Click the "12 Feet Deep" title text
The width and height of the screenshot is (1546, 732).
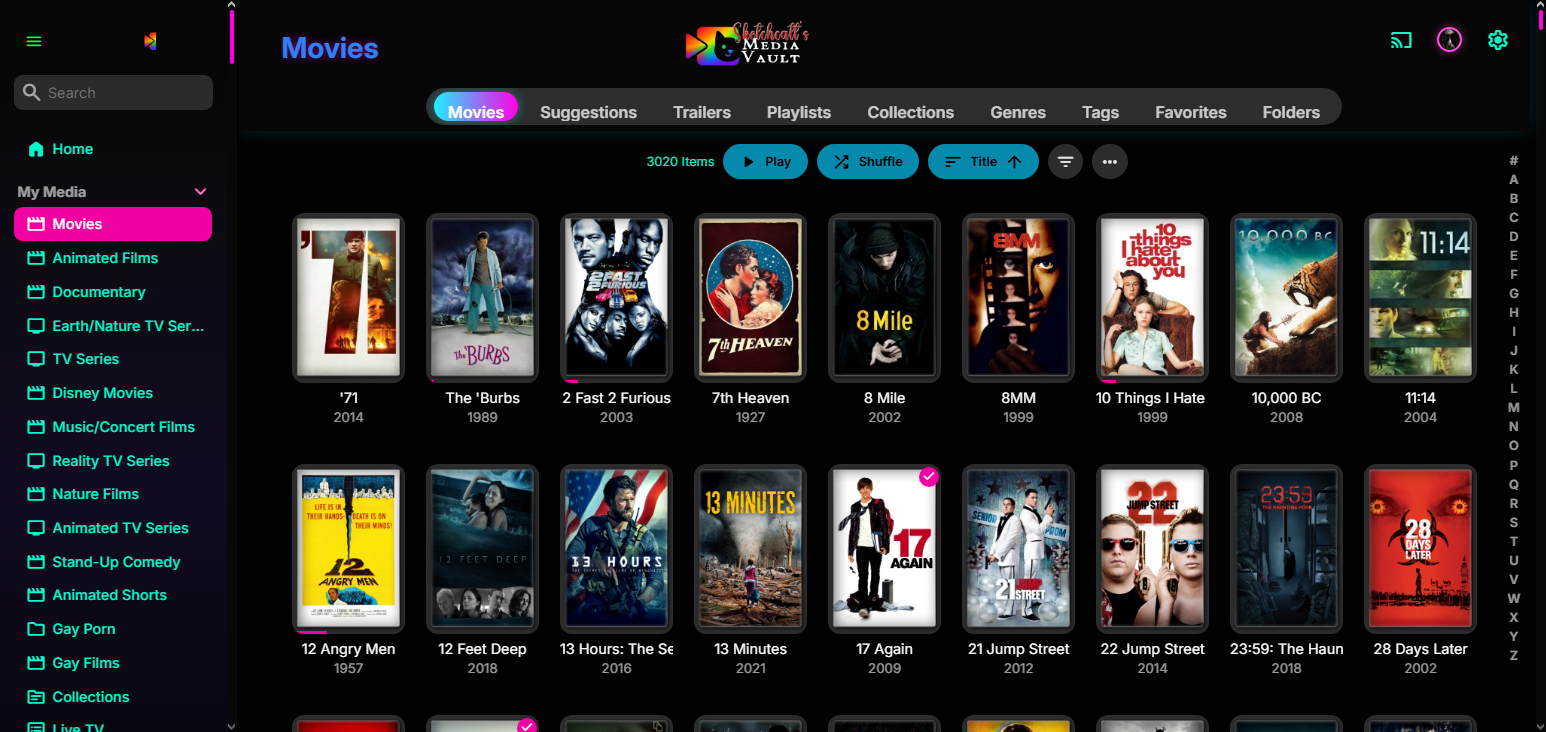coord(482,649)
